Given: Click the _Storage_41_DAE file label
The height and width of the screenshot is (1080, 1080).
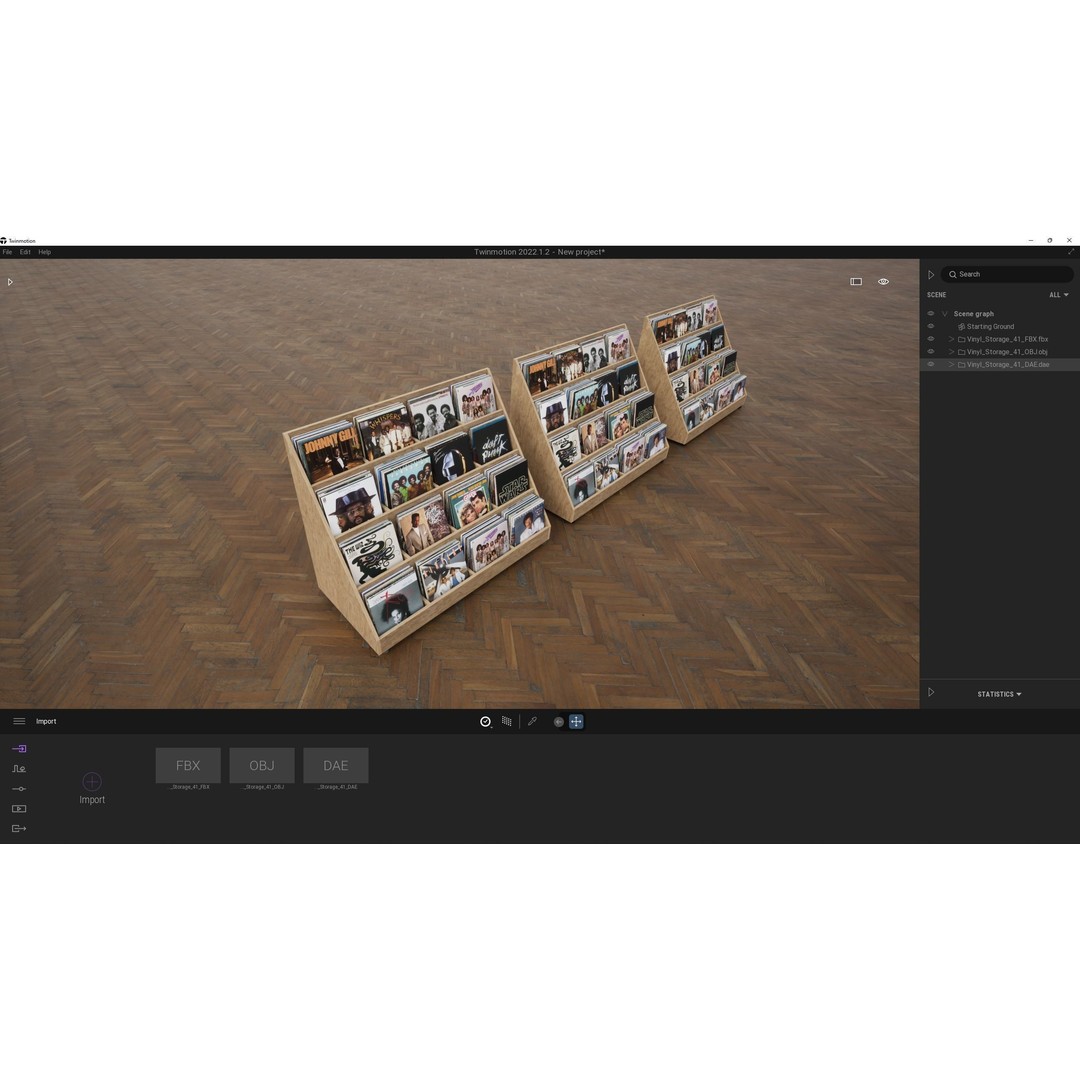Looking at the screenshot, I should coord(338,787).
